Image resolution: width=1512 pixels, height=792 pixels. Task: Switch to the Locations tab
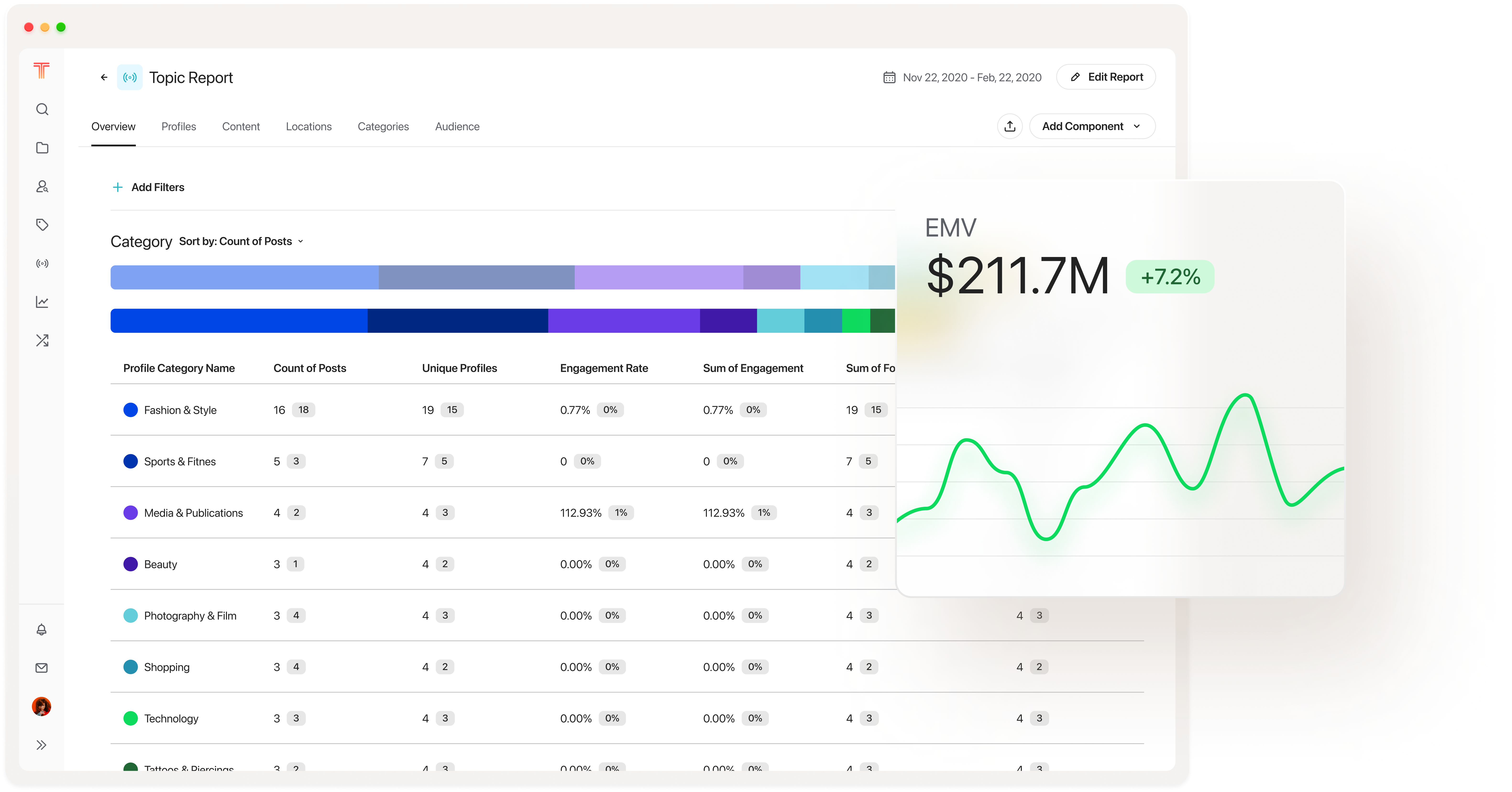309,127
